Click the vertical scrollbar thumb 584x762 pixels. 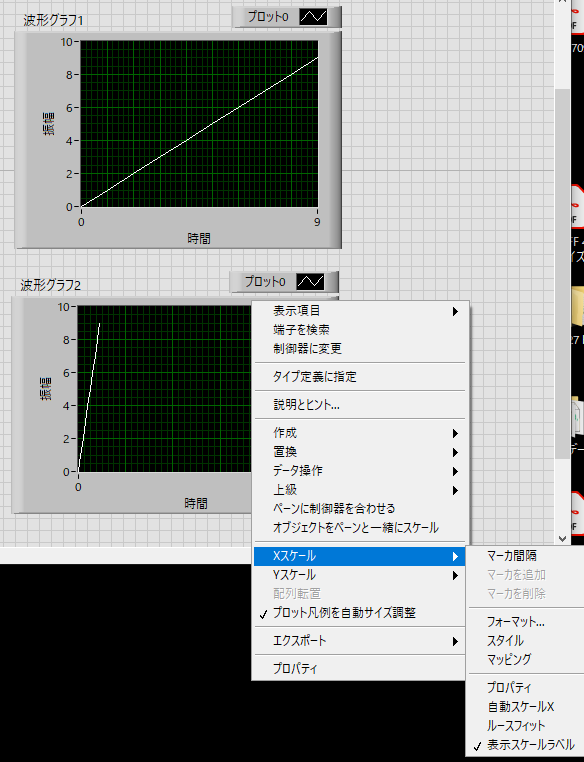pyautogui.click(x=562, y=273)
